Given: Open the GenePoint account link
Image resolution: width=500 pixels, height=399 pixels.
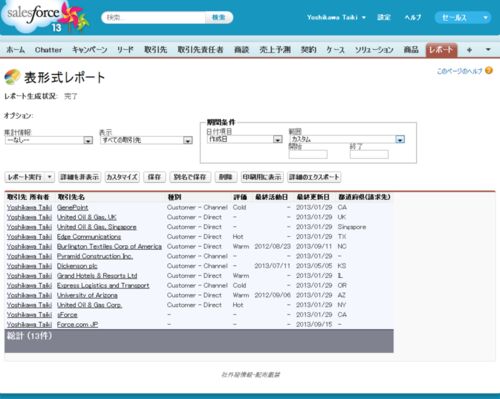Looking at the screenshot, I should point(72,207).
